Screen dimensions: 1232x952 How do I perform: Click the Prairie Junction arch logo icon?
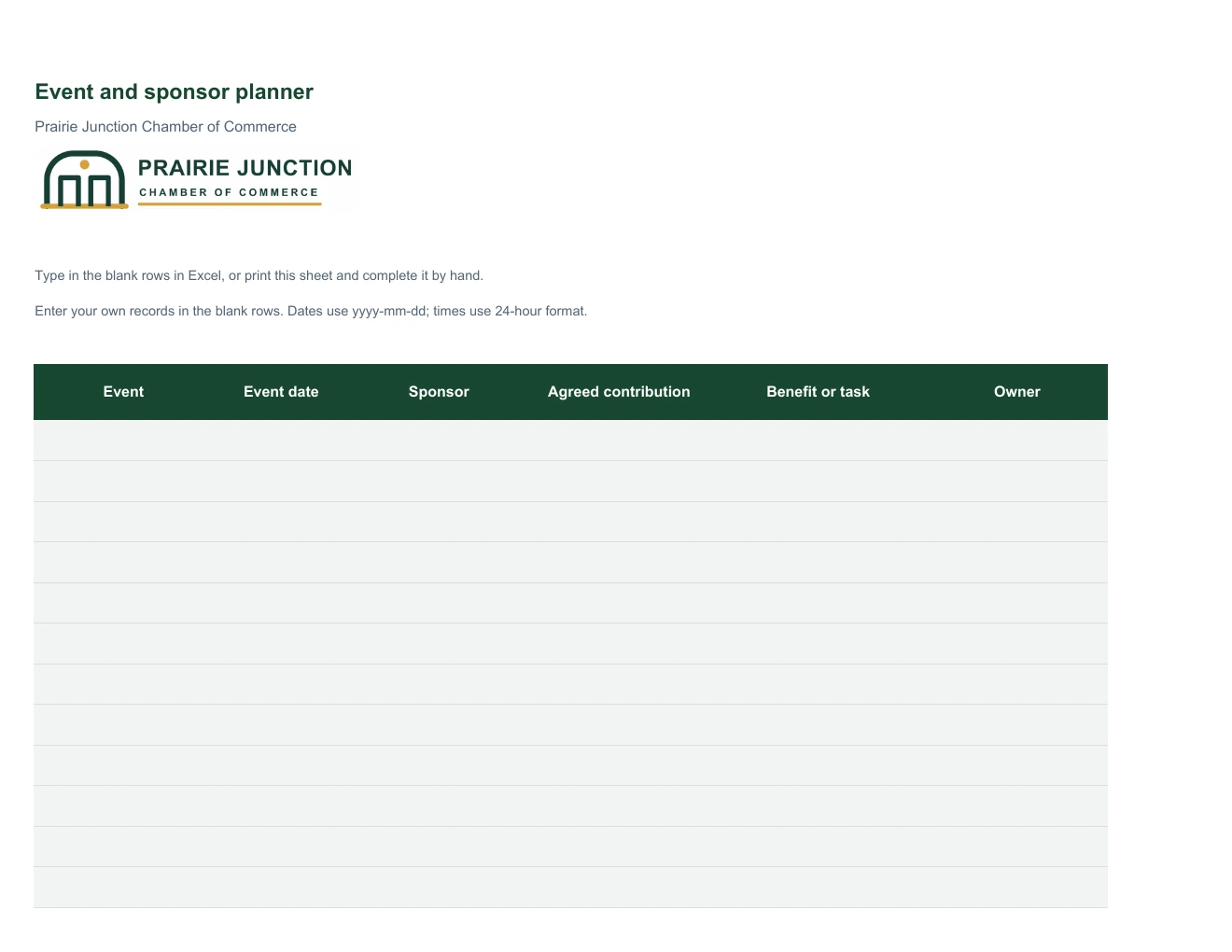coord(84,179)
